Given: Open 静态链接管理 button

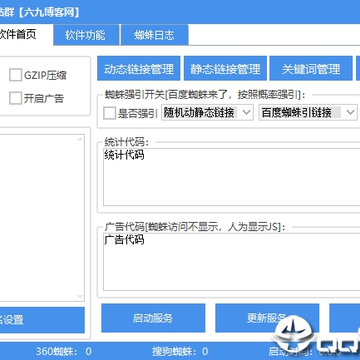Looking at the screenshot, I should tap(225, 68).
